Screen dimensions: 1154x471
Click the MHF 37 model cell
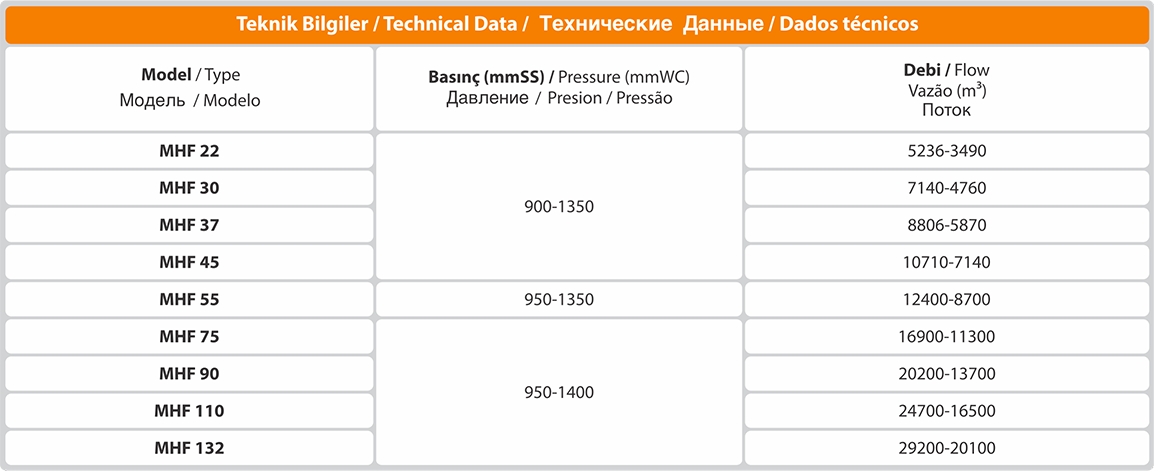(x=190, y=225)
